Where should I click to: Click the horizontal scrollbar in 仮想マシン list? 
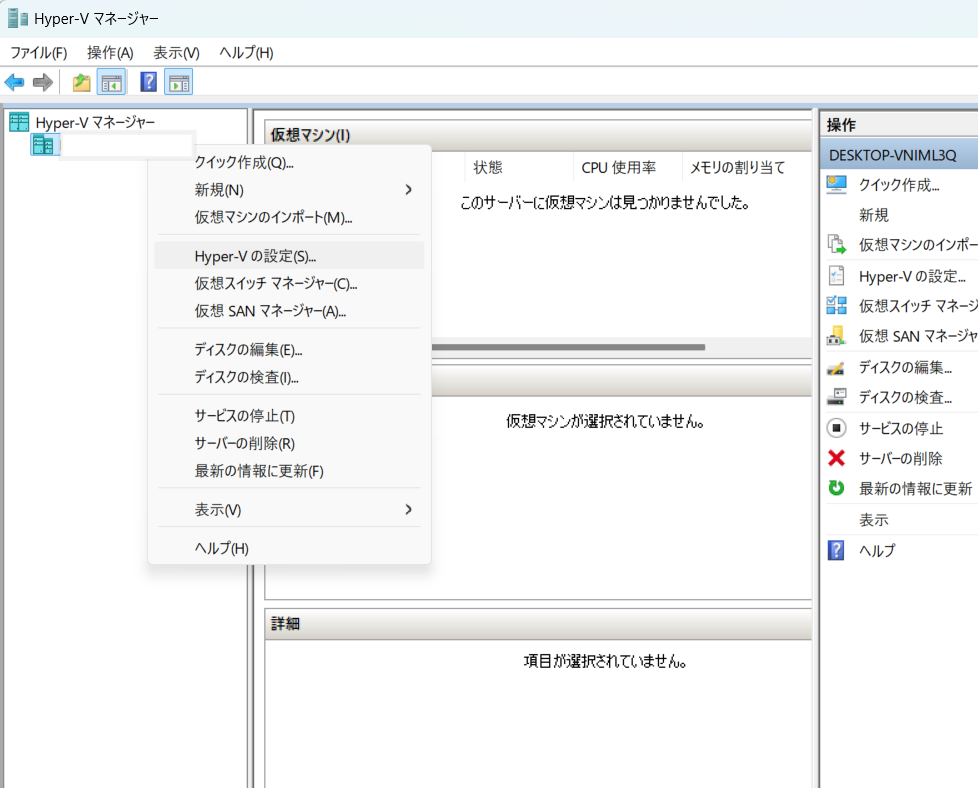click(568, 347)
